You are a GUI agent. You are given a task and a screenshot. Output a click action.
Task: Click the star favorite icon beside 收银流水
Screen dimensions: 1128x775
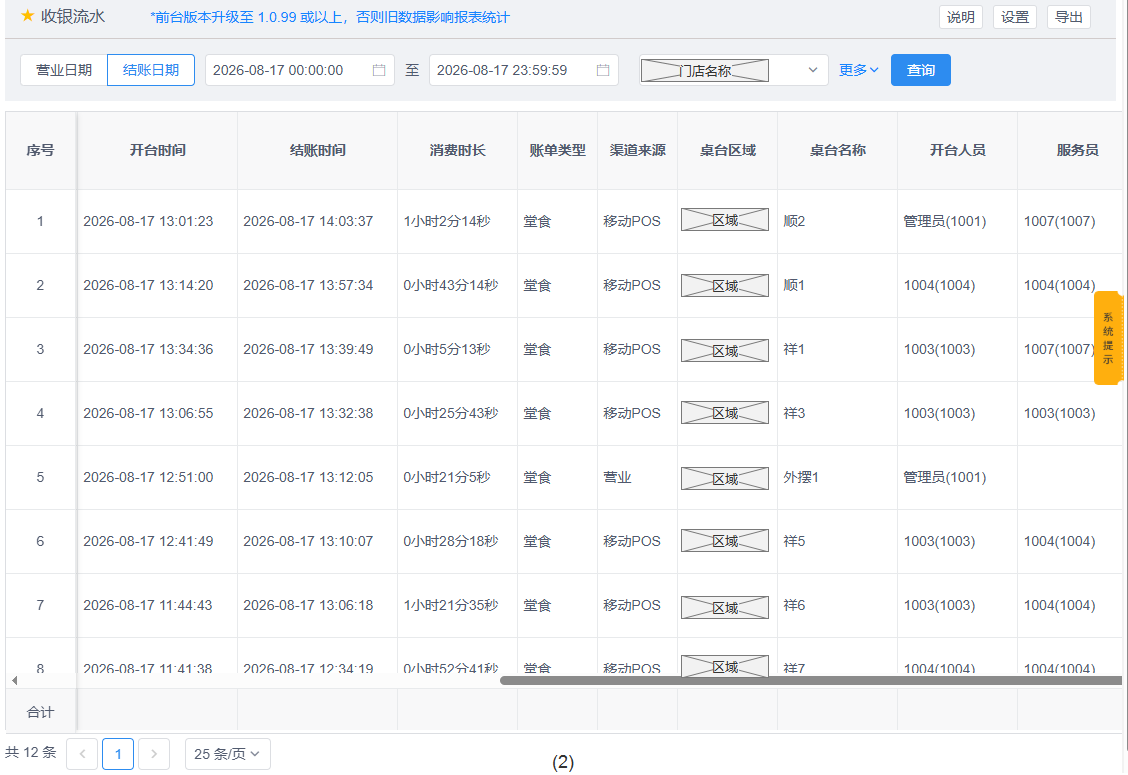click(x=27, y=16)
